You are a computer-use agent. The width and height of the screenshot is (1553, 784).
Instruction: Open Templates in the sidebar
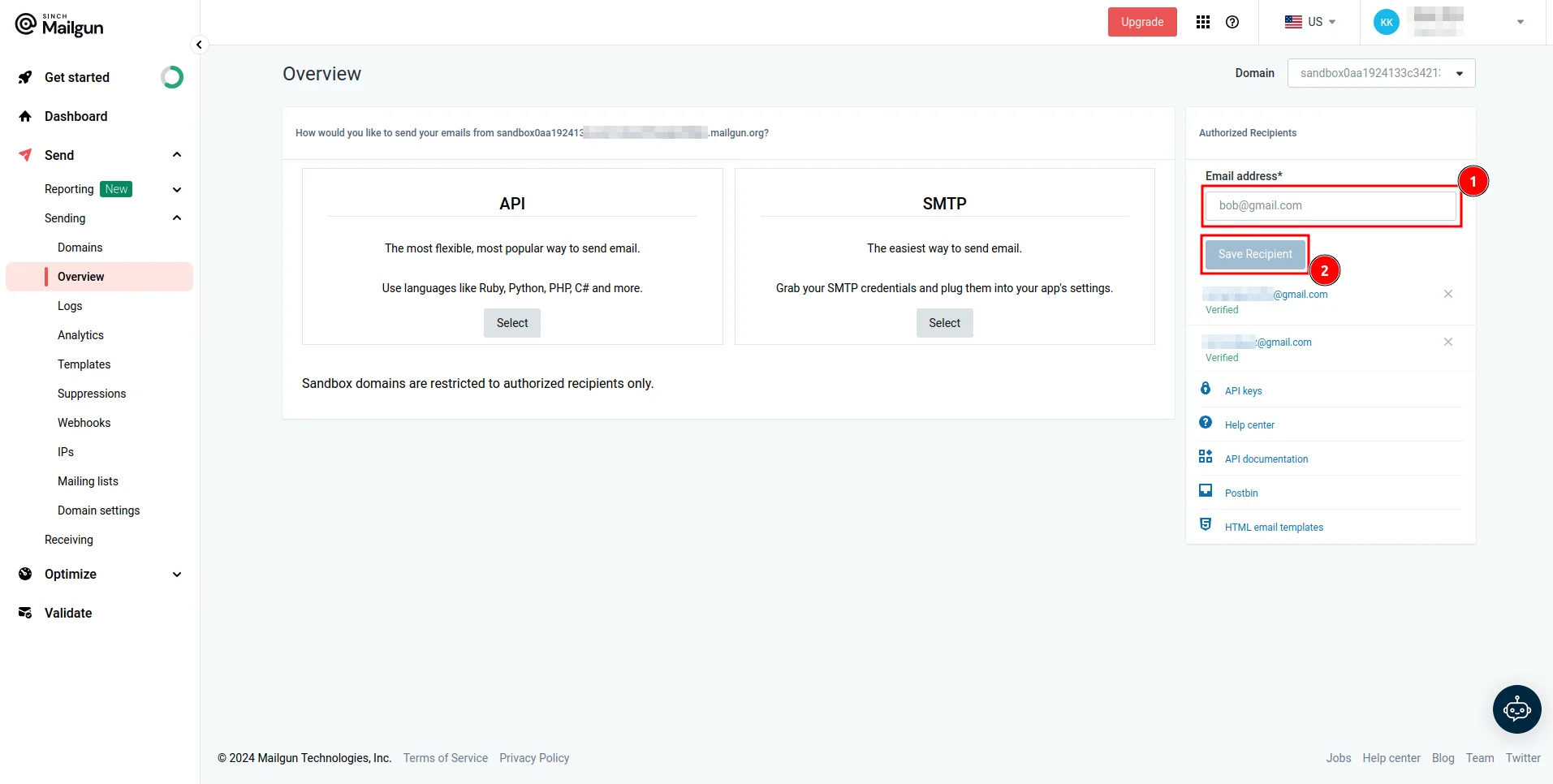coord(84,364)
